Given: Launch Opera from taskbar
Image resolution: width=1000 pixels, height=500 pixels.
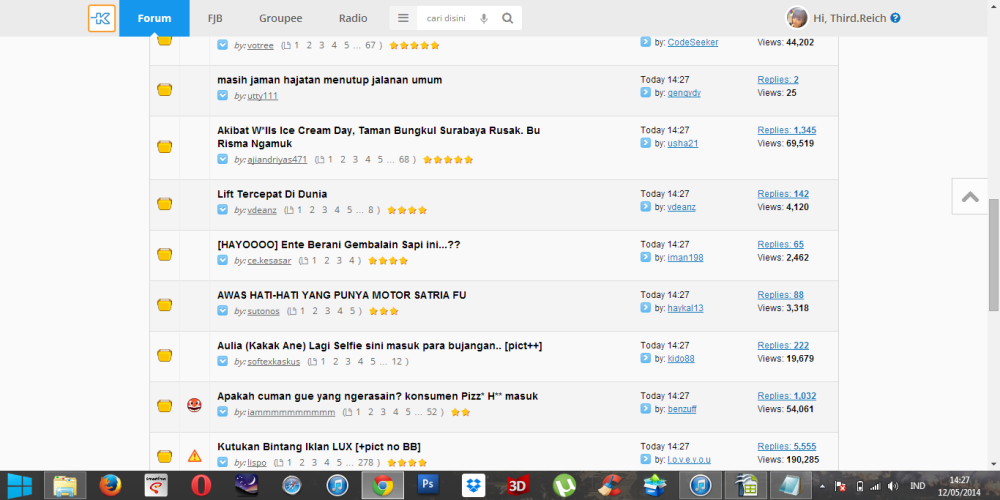Looking at the screenshot, I should point(201,486).
